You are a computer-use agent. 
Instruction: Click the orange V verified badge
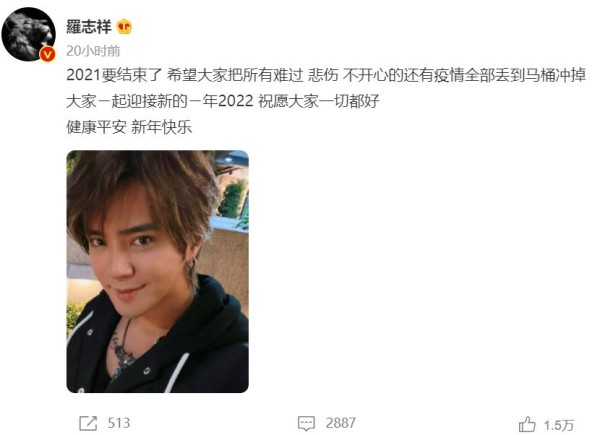coord(48,55)
